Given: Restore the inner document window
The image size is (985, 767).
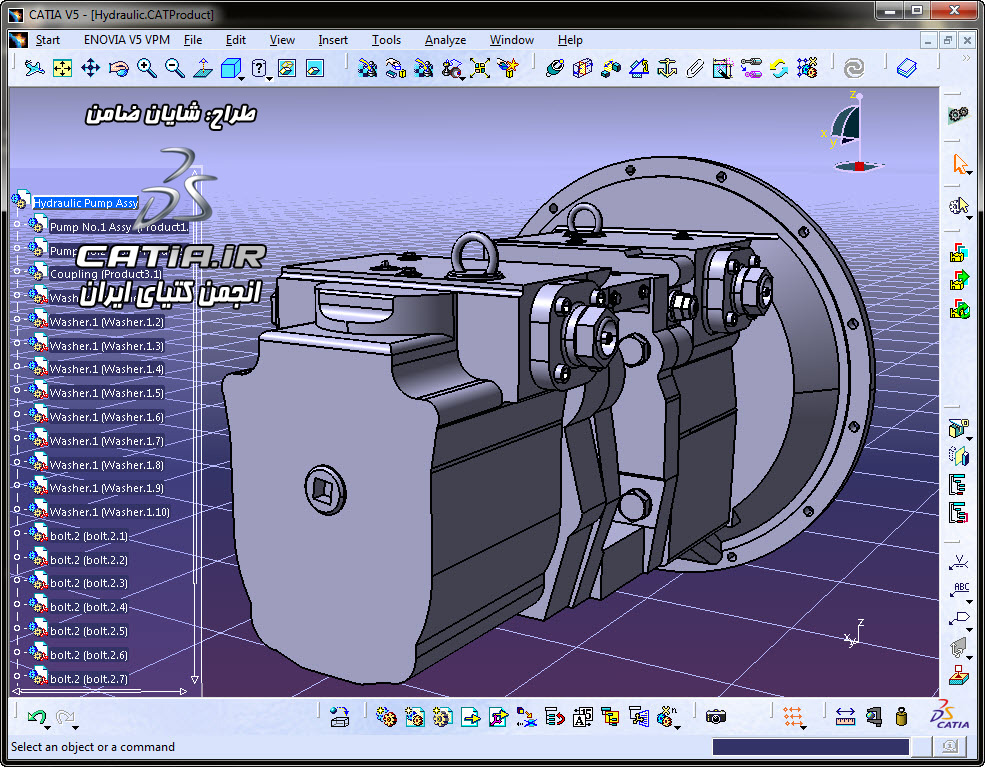Looking at the screenshot, I should (947, 40).
